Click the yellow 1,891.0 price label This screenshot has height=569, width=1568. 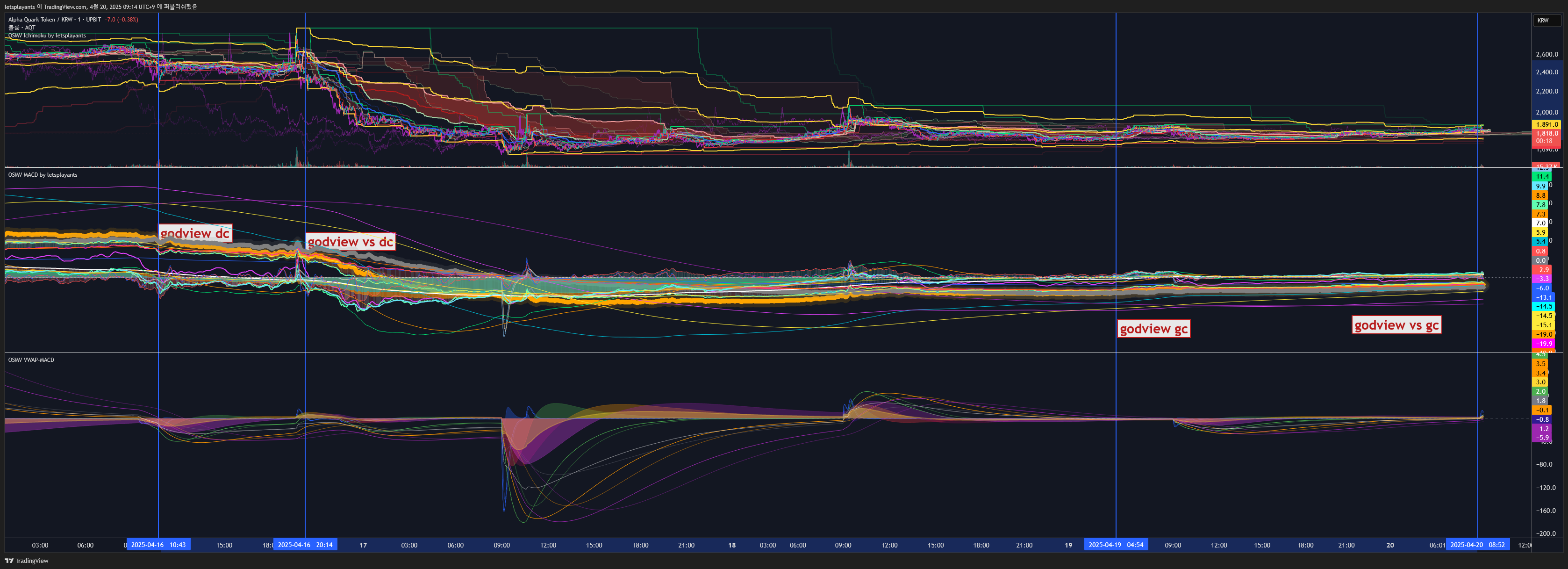point(1547,124)
